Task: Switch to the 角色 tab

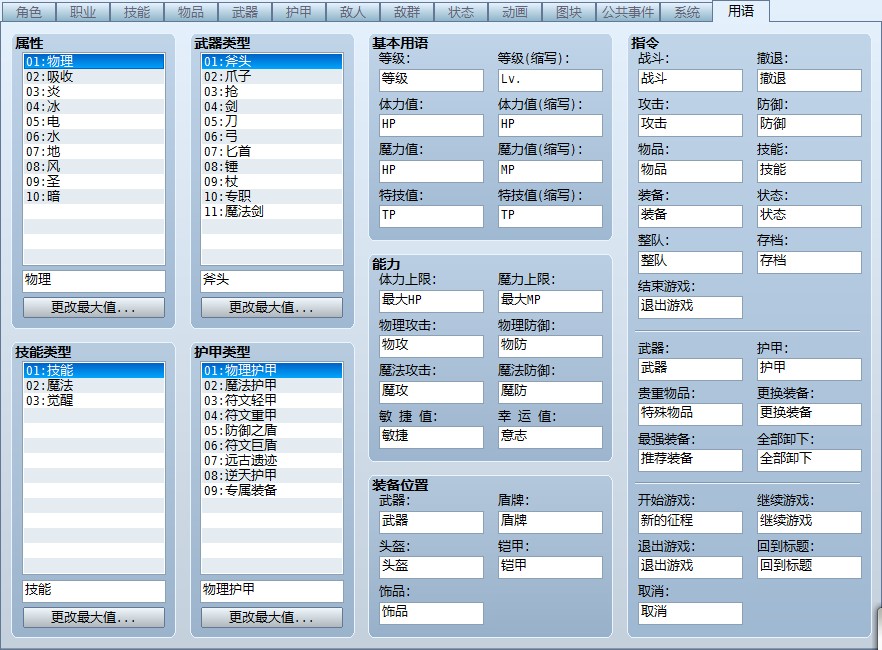Action: click(x=29, y=12)
